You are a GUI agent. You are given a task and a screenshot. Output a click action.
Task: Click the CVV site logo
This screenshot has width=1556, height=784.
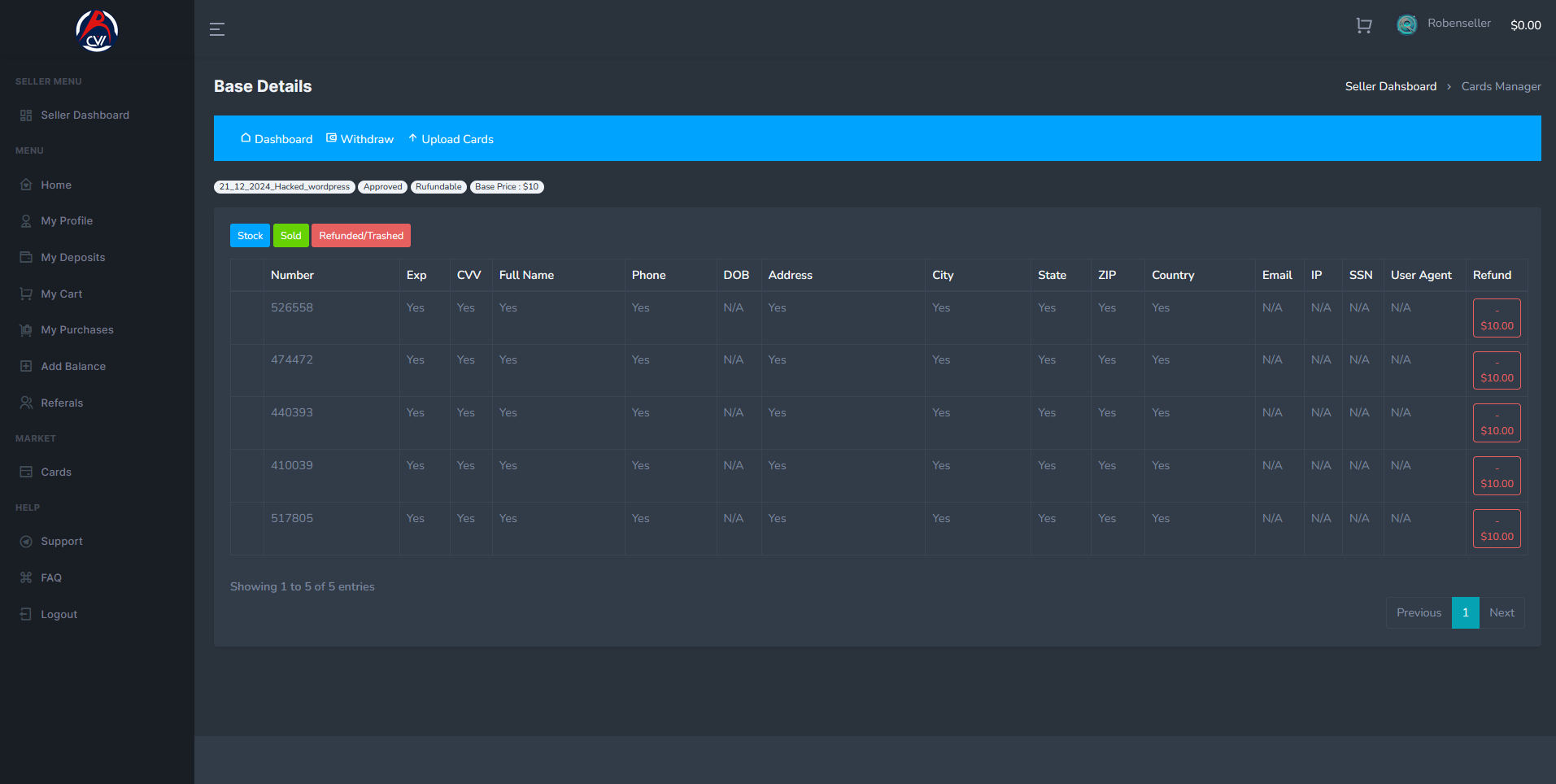pos(97,31)
